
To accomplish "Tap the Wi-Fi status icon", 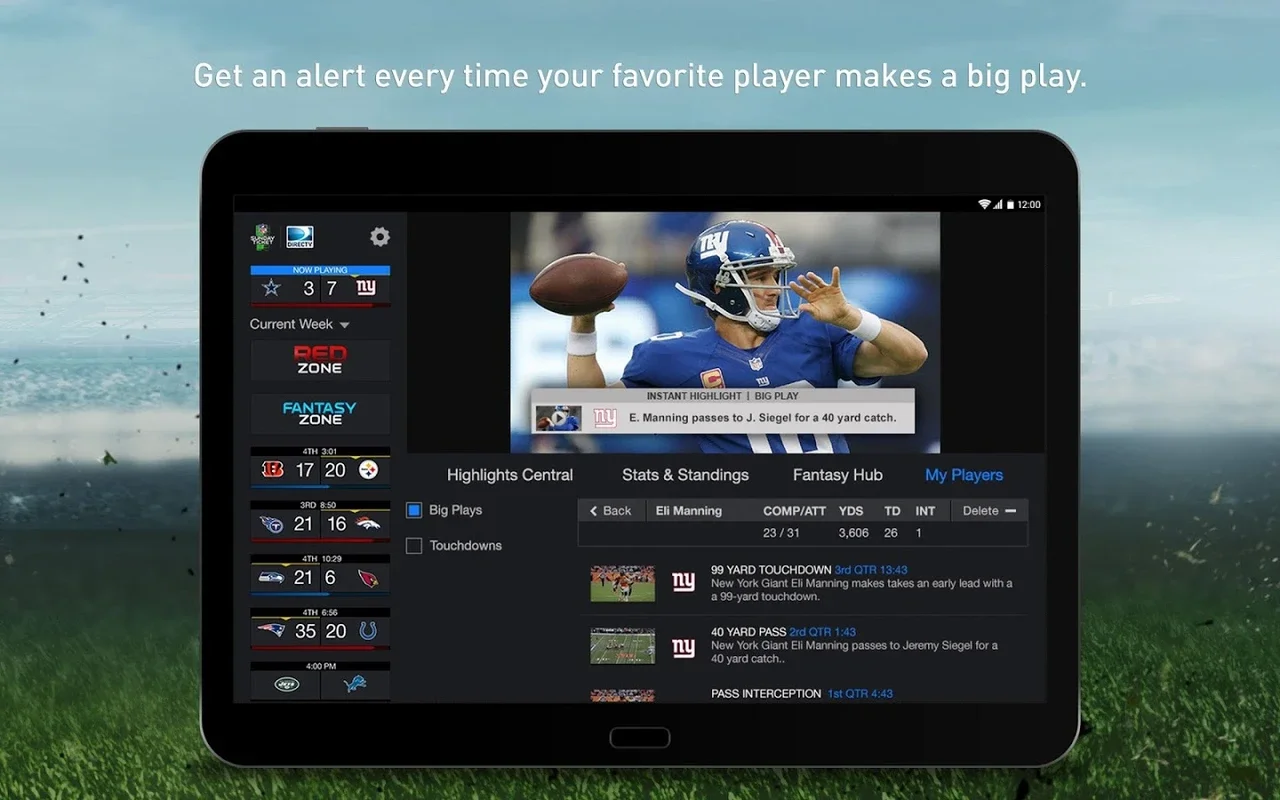I will pos(984,204).
